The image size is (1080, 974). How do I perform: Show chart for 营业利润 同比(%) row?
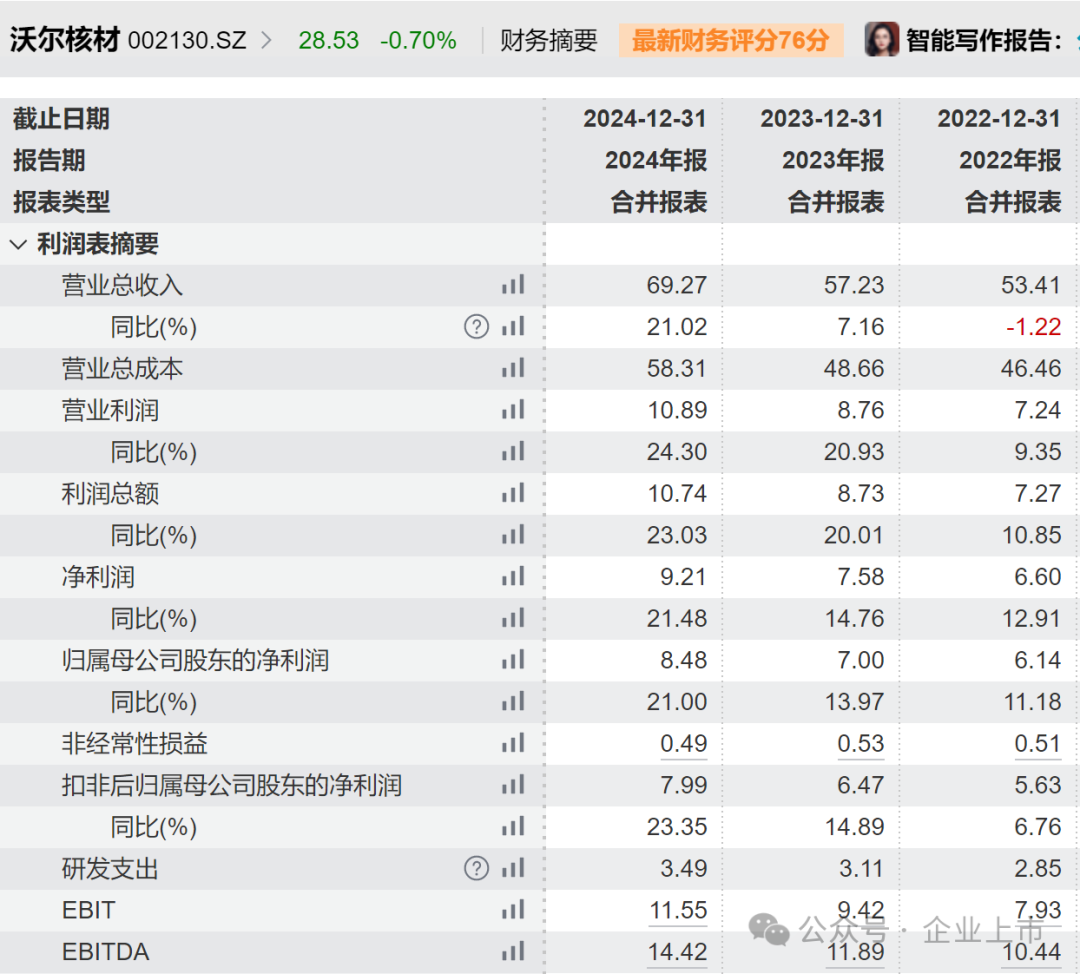(x=513, y=451)
